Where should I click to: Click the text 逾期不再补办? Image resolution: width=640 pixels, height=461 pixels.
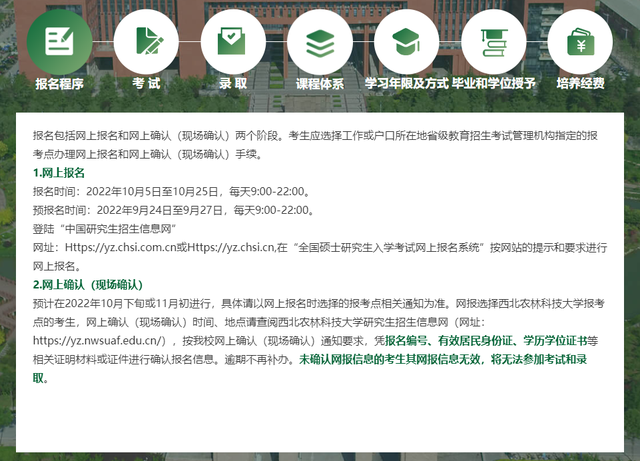click(x=256, y=359)
